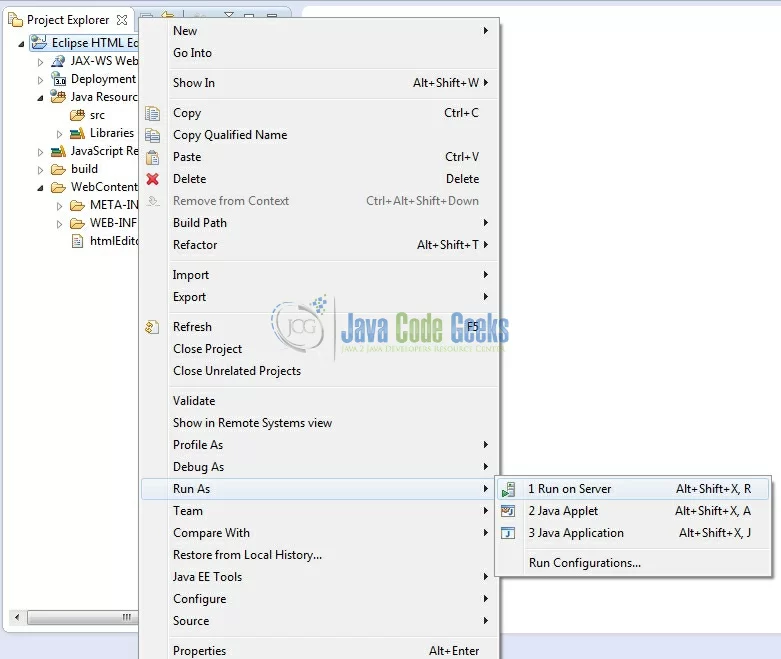Click the Java Application icon
Screen dimensions: 781x659
pyautogui.click(x=508, y=533)
